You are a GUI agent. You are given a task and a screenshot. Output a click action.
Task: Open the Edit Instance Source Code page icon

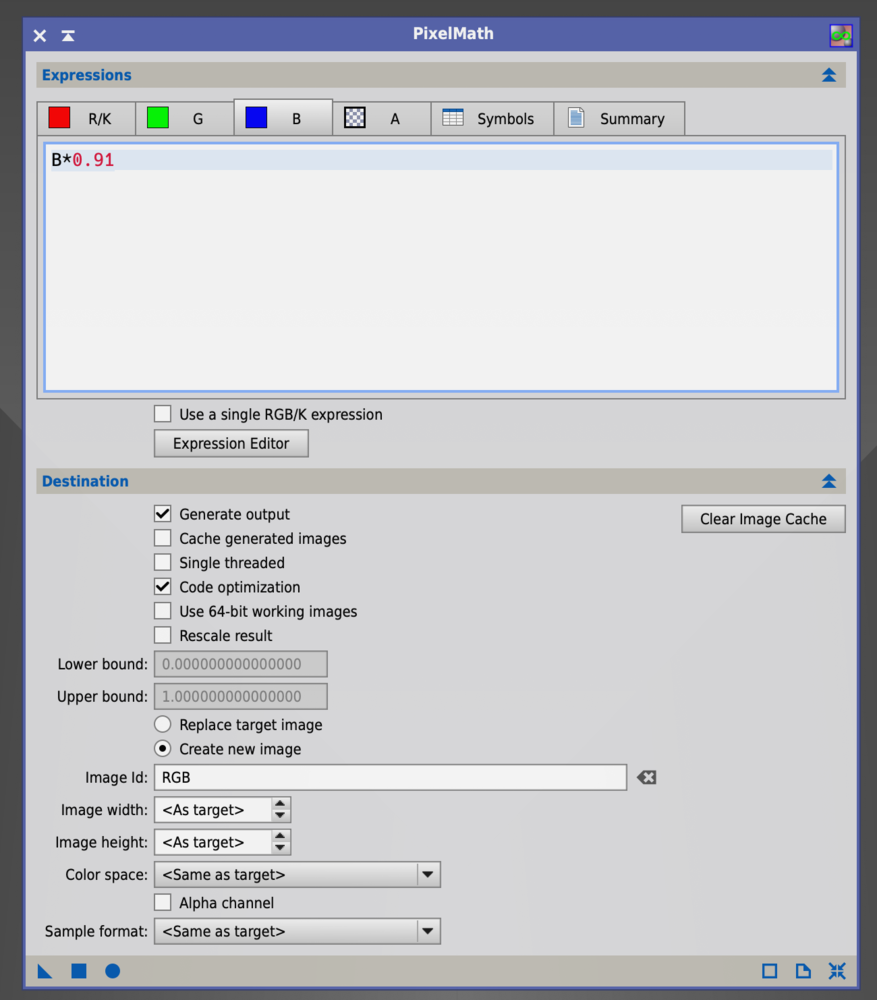tap(802, 971)
